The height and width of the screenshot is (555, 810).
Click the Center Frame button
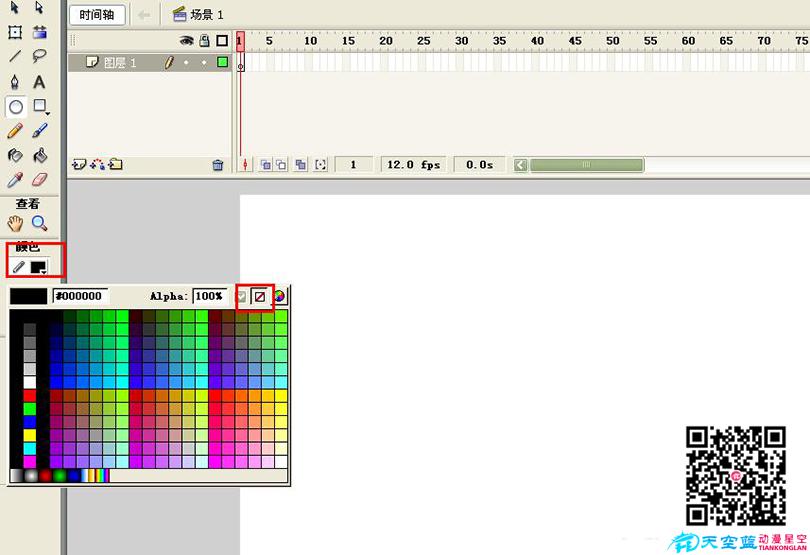pyautogui.click(x=245, y=165)
